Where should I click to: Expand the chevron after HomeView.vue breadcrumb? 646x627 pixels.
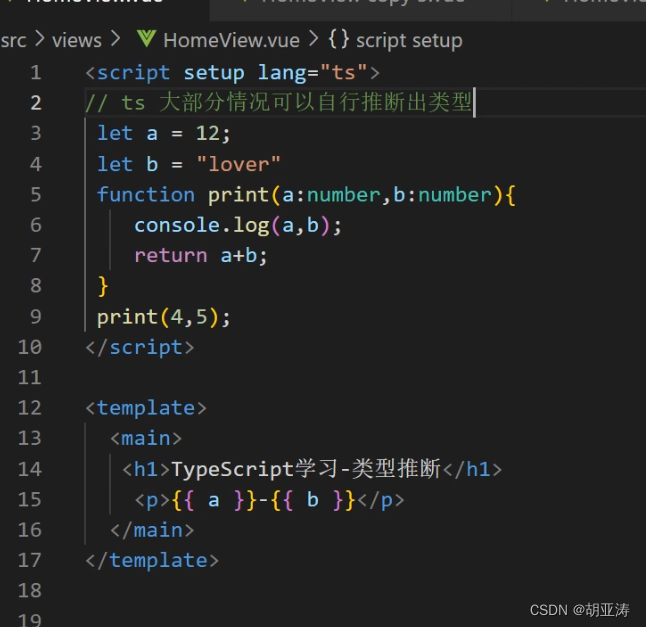click(x=314, y=39)
